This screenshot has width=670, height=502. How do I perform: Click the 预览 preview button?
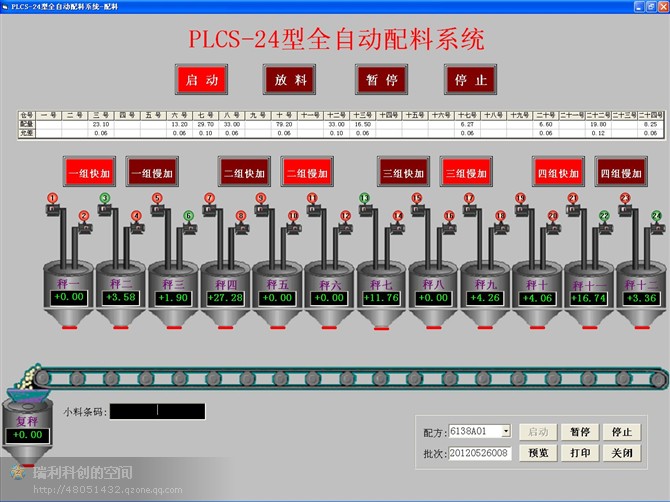[x=538, y=453]
